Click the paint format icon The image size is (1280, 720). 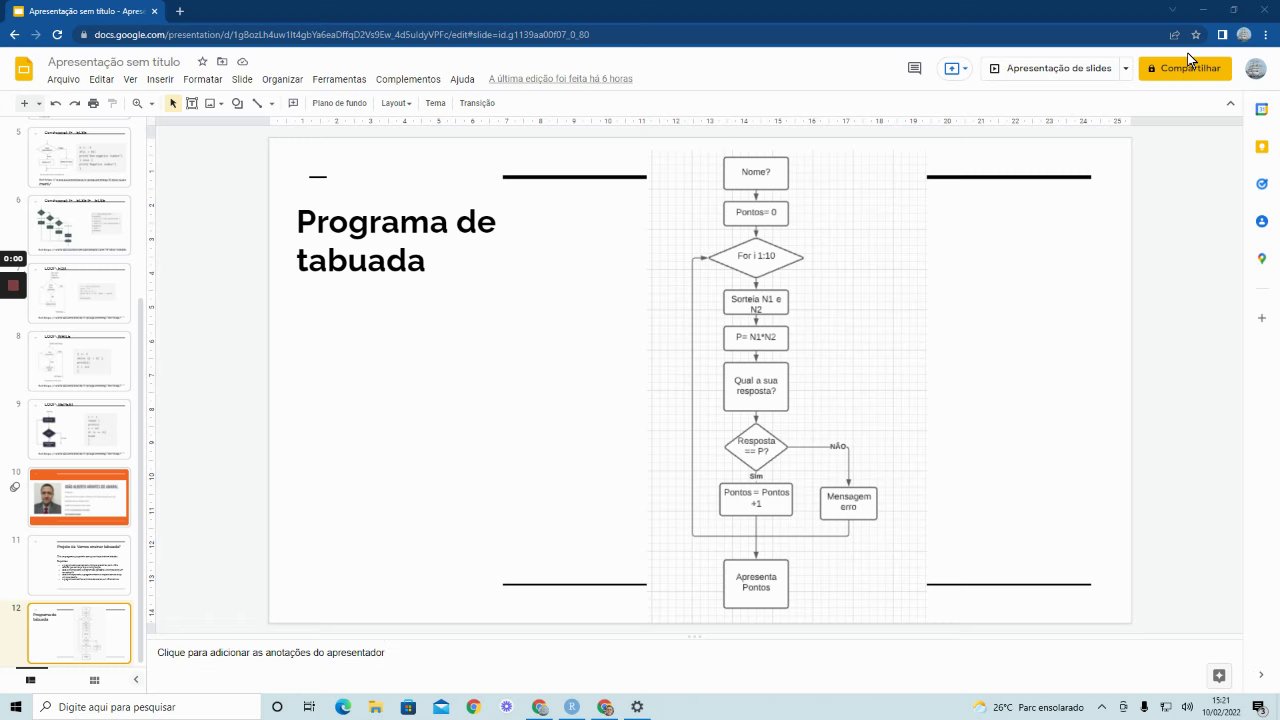click(x=112, y=103)
